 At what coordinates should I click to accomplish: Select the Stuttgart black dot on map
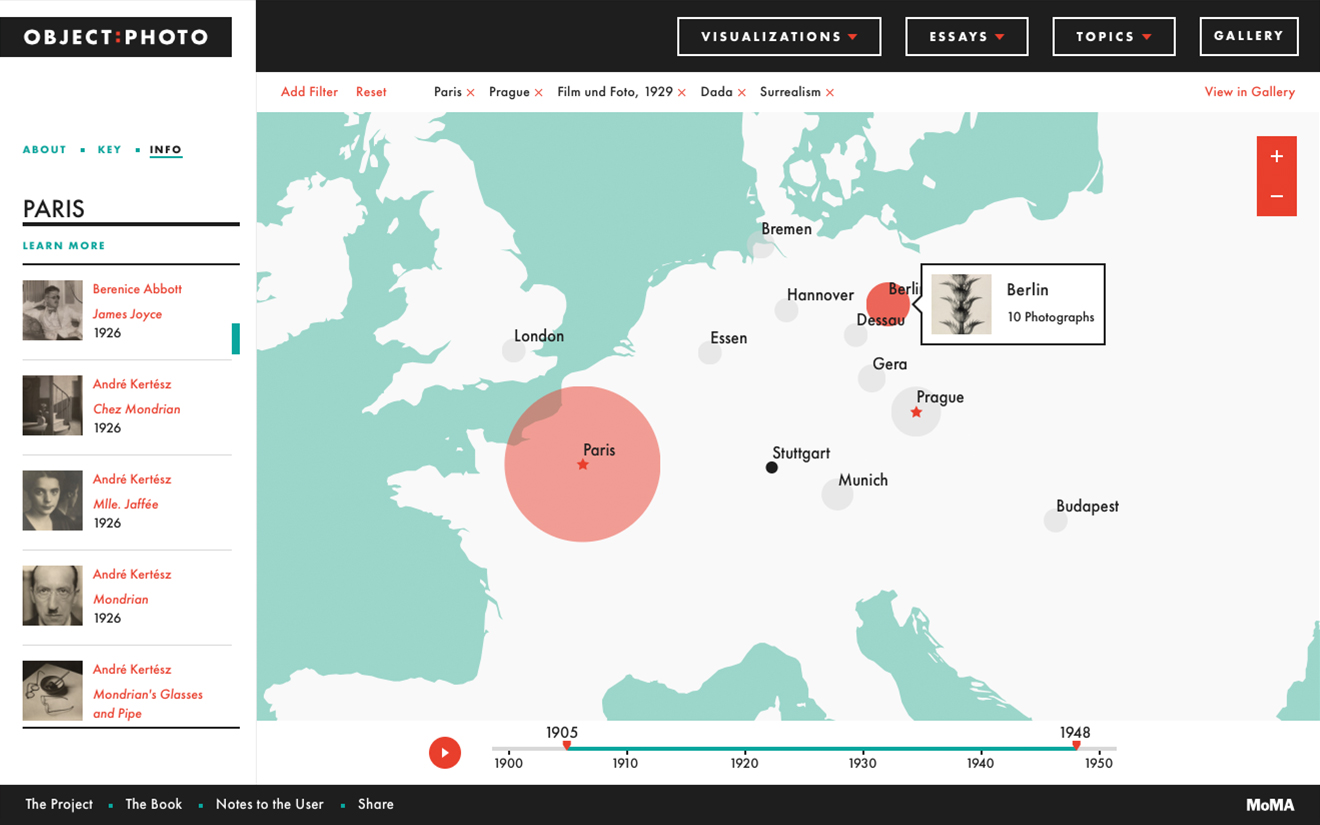tap(771, 467)
